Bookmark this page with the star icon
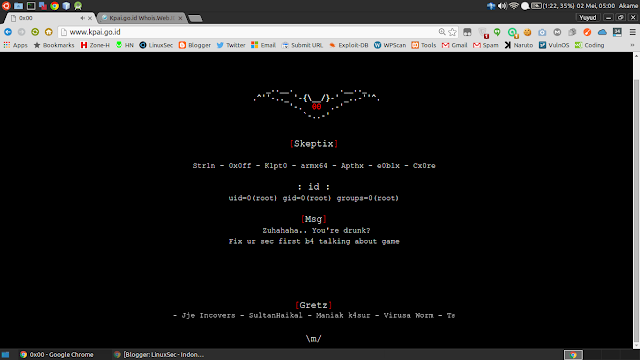Viewport: 640px width, 360px height. [452, 32]
